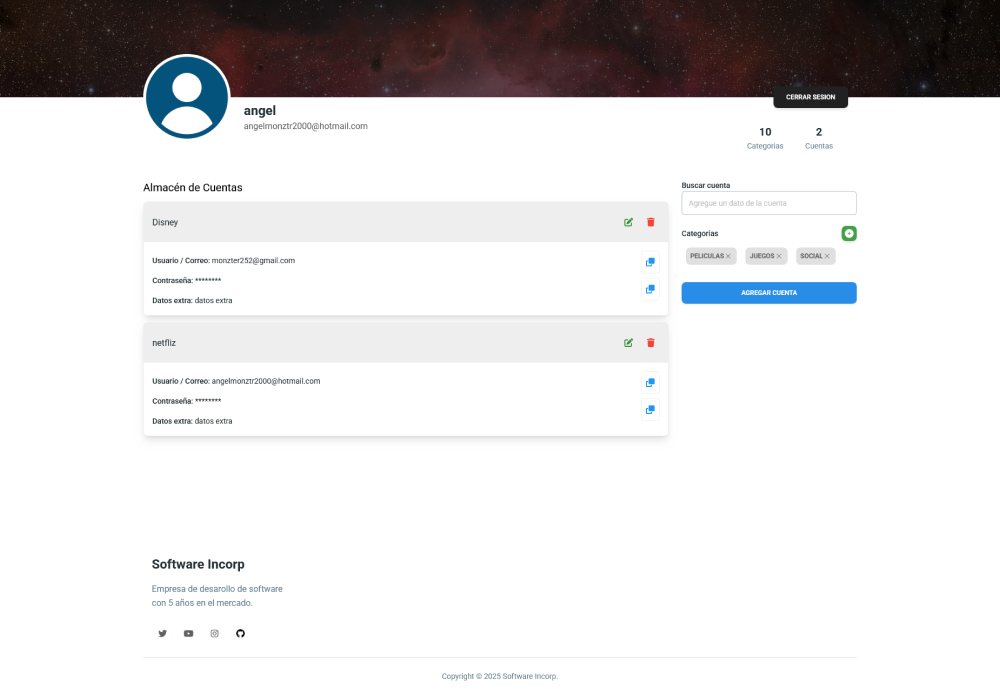Edit the Disney account entry
This screenshot has width=1000, height=700.
[628, 222]
